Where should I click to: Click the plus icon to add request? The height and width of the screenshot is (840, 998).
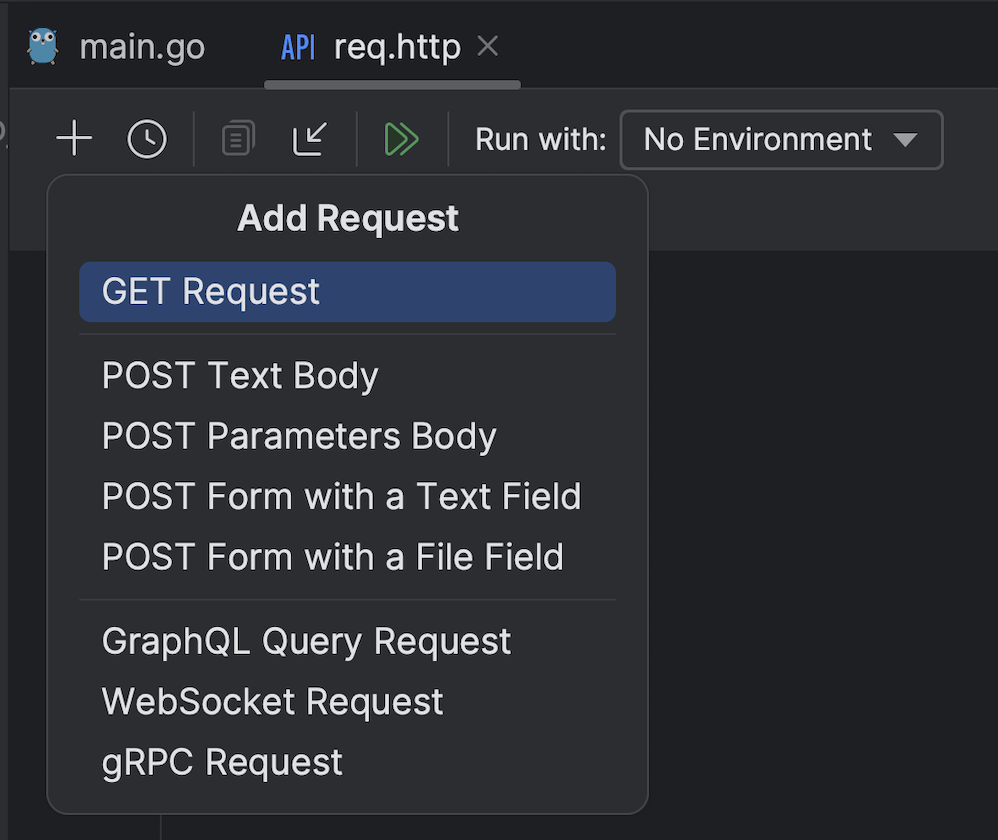point(74,139)
